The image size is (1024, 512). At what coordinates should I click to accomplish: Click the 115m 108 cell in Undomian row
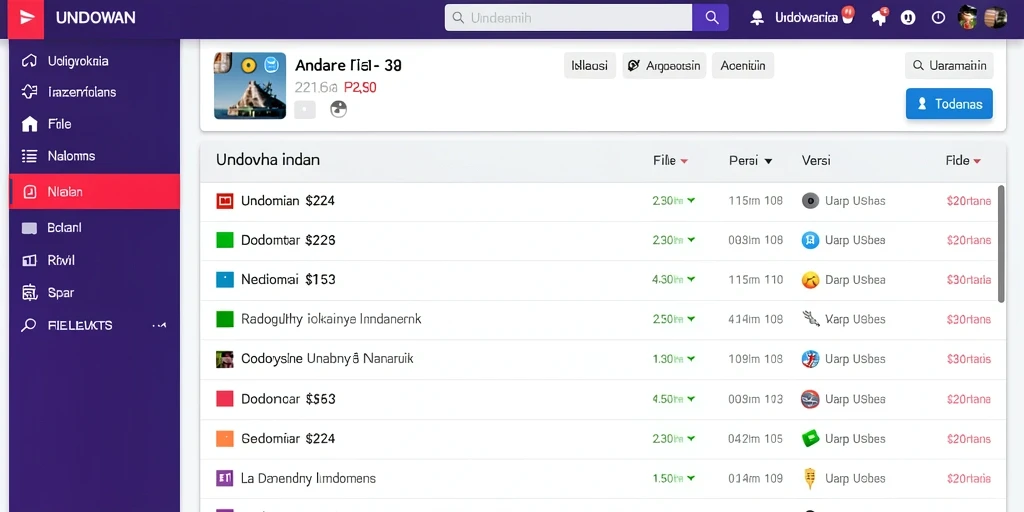click(756, 201)
